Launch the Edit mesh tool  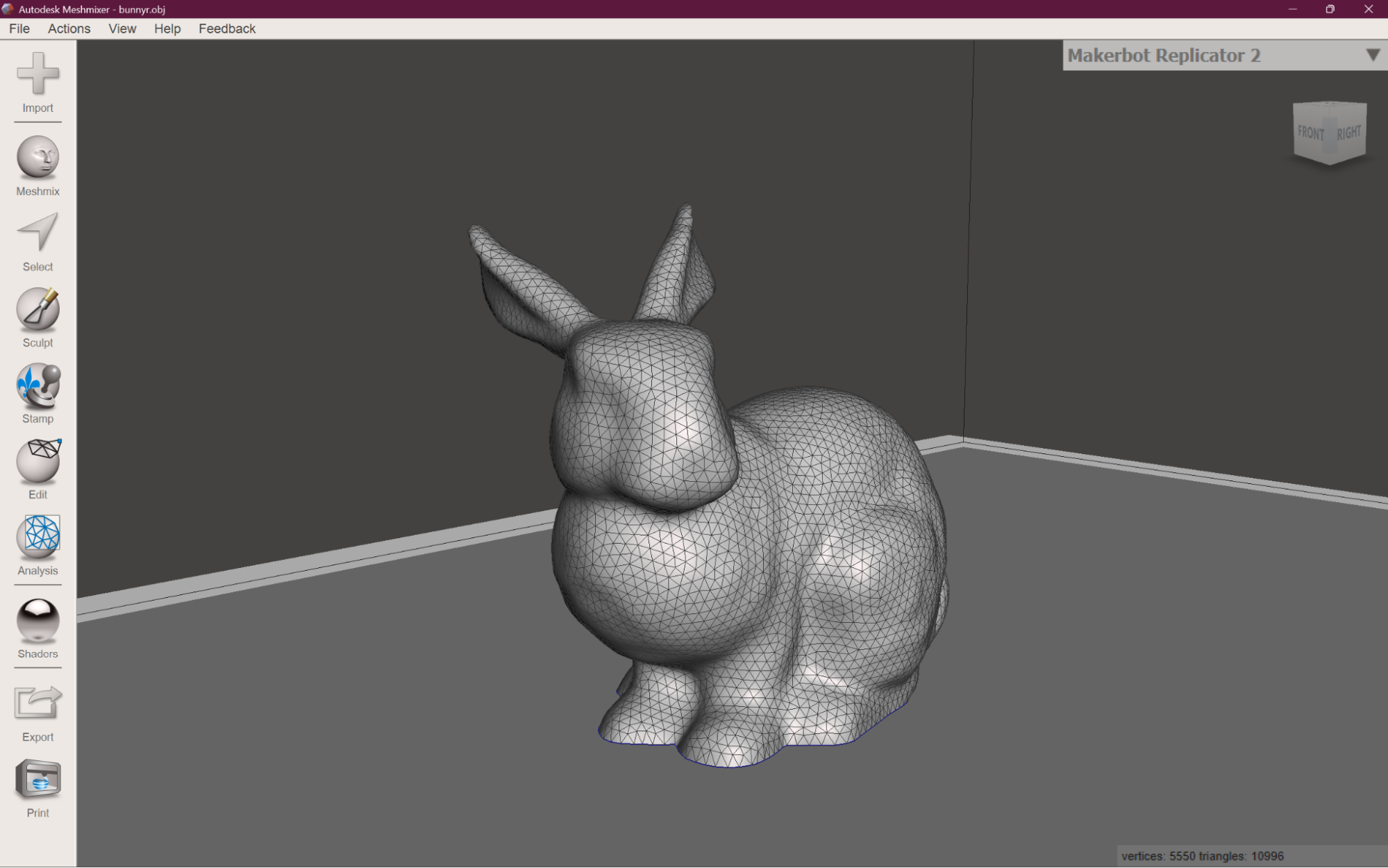pyautogui.click(x=37, y=460)
